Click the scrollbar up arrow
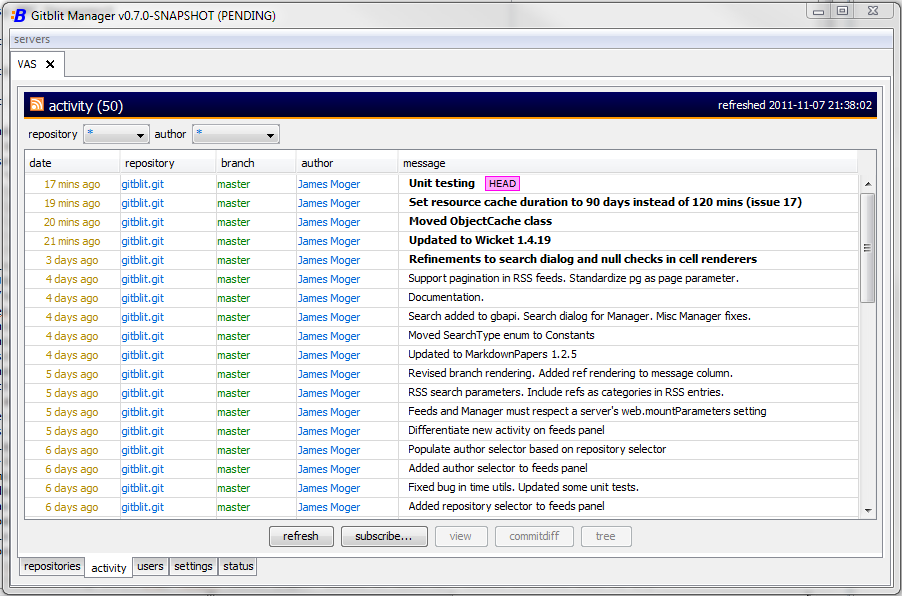Screen dimensions: 902x596 (868, 184)
